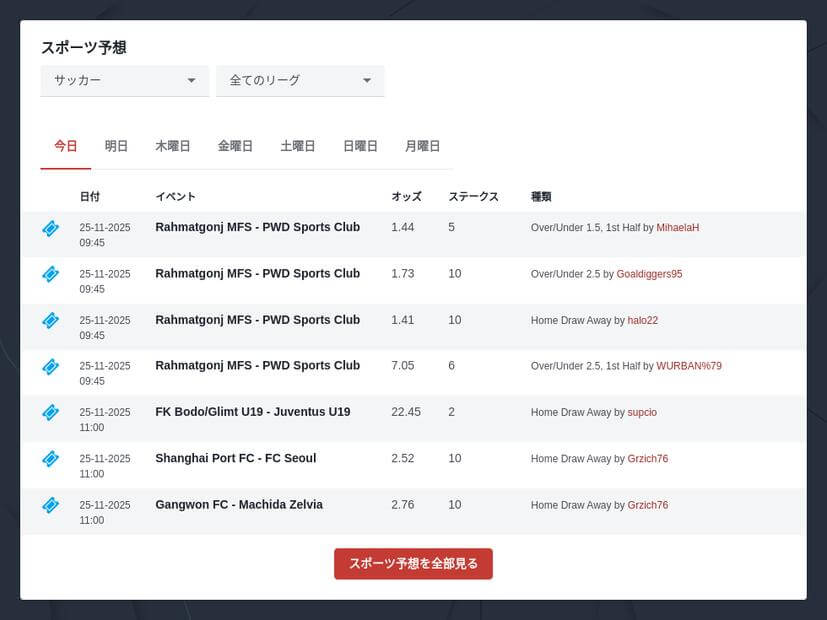Open MihaelaH's profile link
Screen dimensions: 827x620
tap(678, 227)
